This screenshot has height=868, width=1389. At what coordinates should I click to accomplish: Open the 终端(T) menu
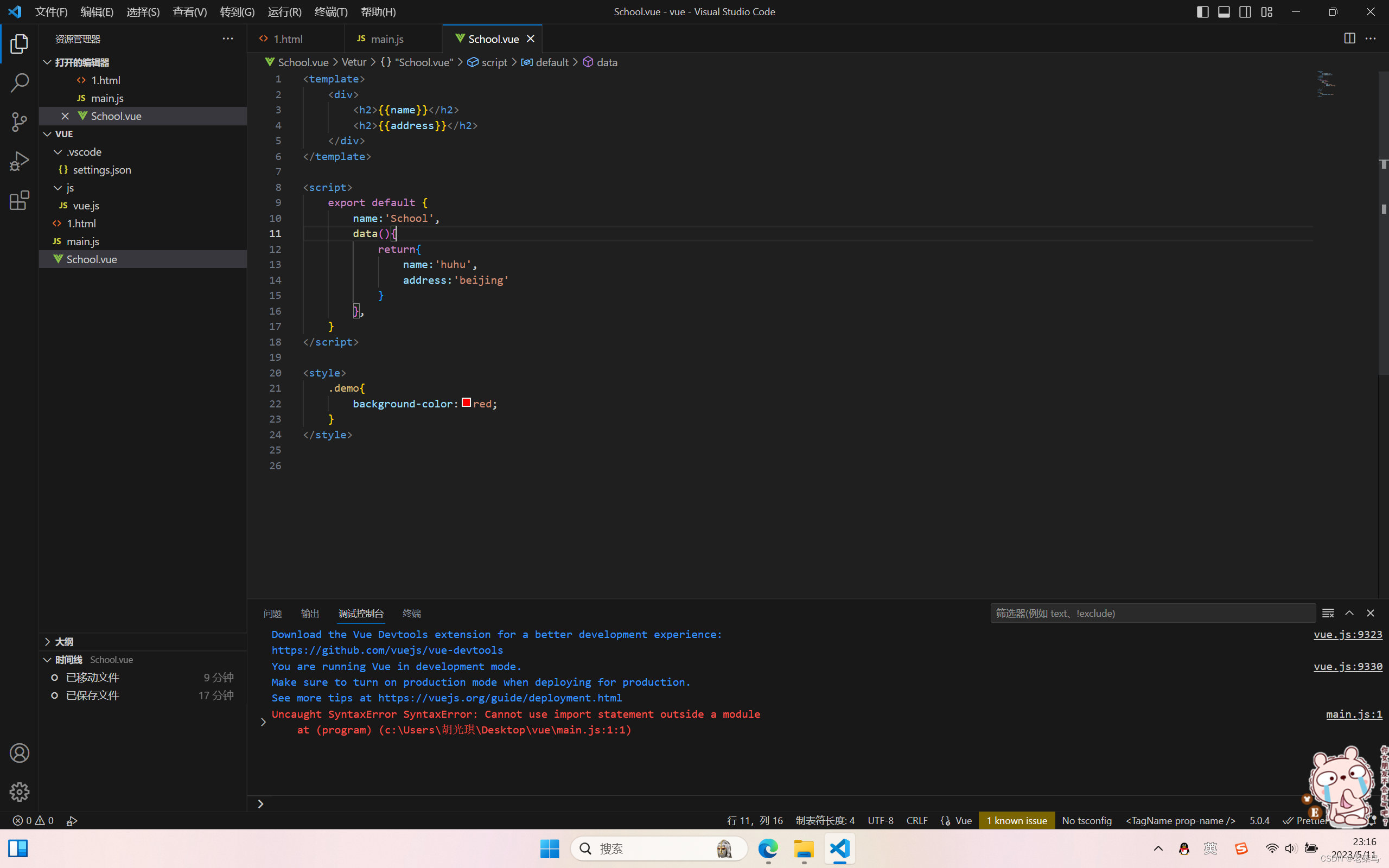coord(331,11)
